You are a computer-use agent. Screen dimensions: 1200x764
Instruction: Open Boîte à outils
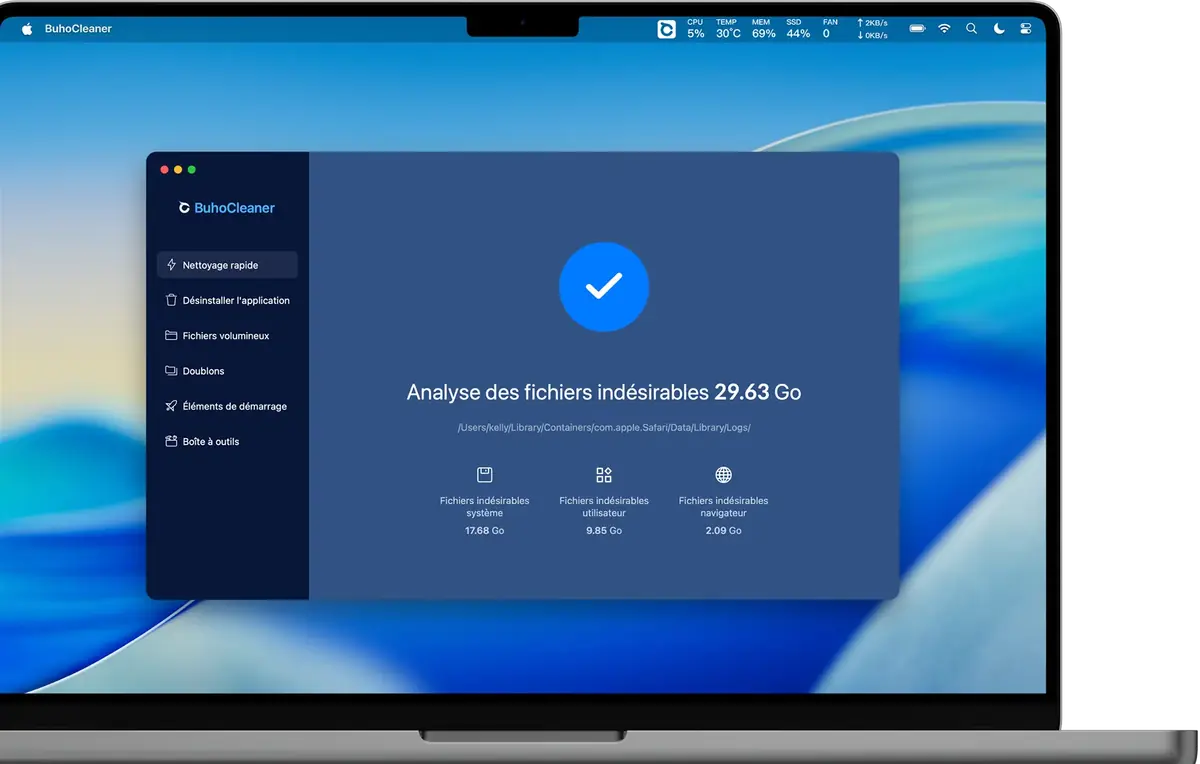pyautogui.click(x=227, y=441)
